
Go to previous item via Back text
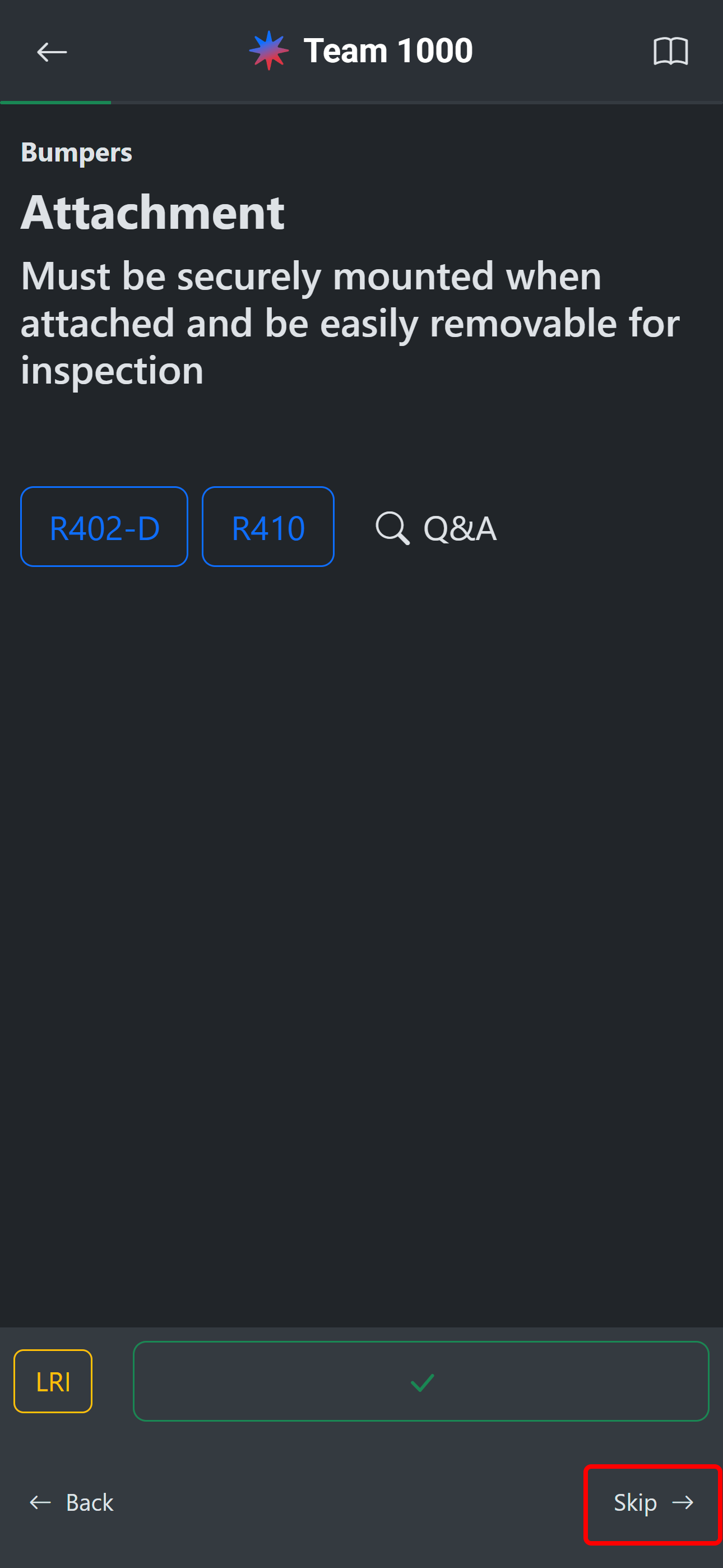(90, 1502)
